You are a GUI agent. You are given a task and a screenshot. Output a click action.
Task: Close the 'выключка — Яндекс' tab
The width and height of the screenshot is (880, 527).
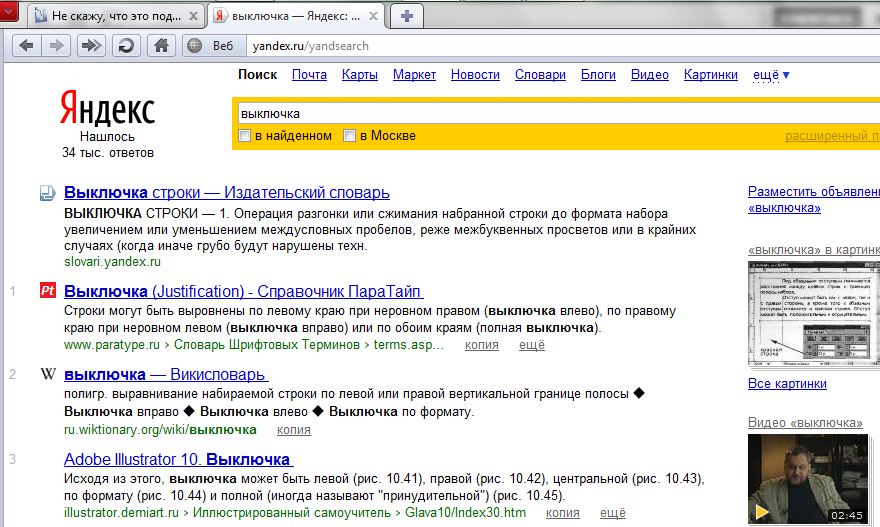pos(373,16)
